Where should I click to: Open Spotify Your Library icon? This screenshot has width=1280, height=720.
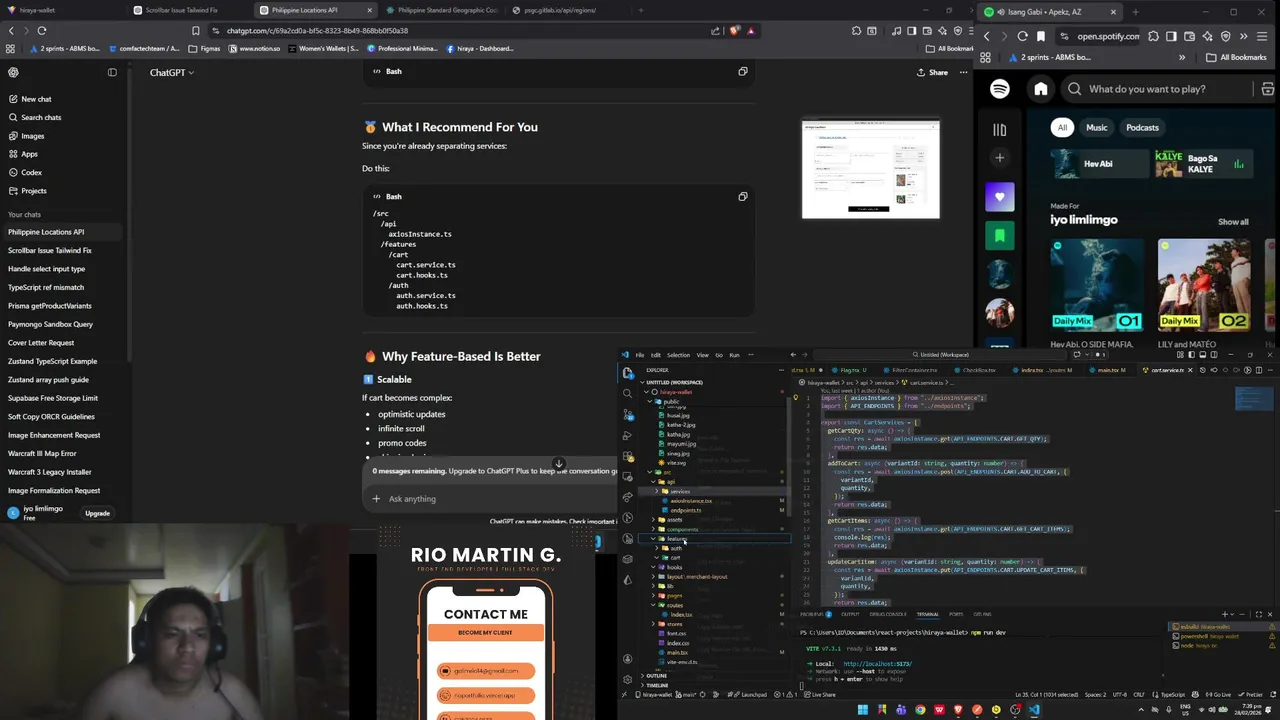(999, 129)
